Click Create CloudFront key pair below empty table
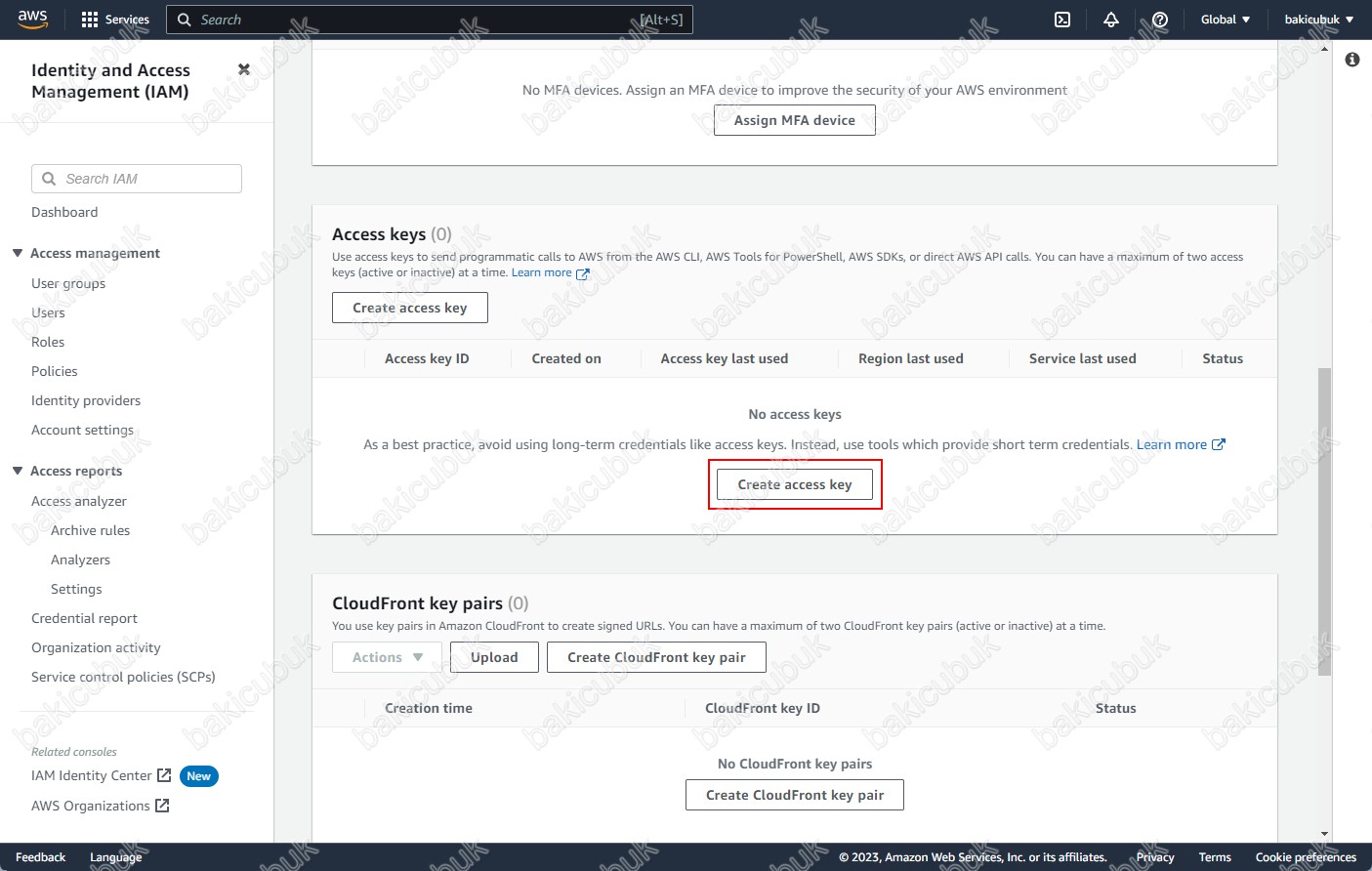The width and height of the screenshot is (1372, 871). click(795, 795)
